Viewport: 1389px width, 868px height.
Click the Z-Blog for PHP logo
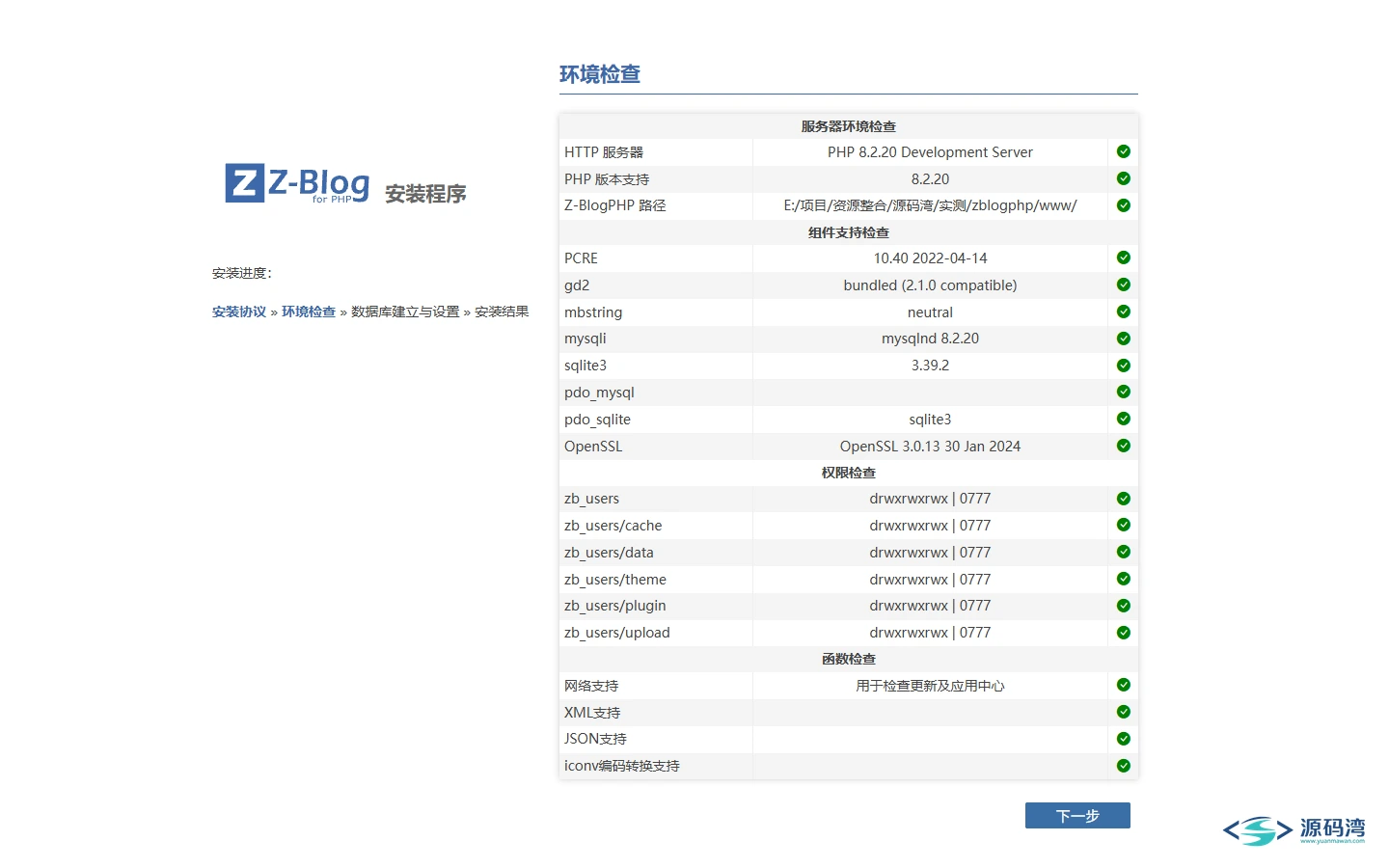[x=297, y=183]
